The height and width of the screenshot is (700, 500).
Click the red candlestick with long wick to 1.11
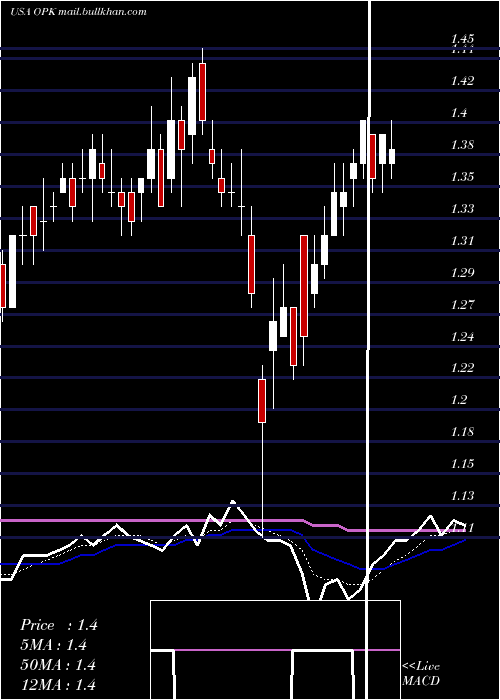[x=262, y=401]
